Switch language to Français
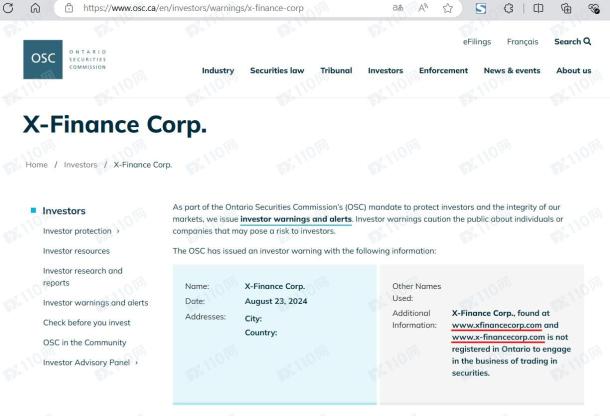Image resolution: width=610 pixels, height=416 pixels. tap(522, 42)
